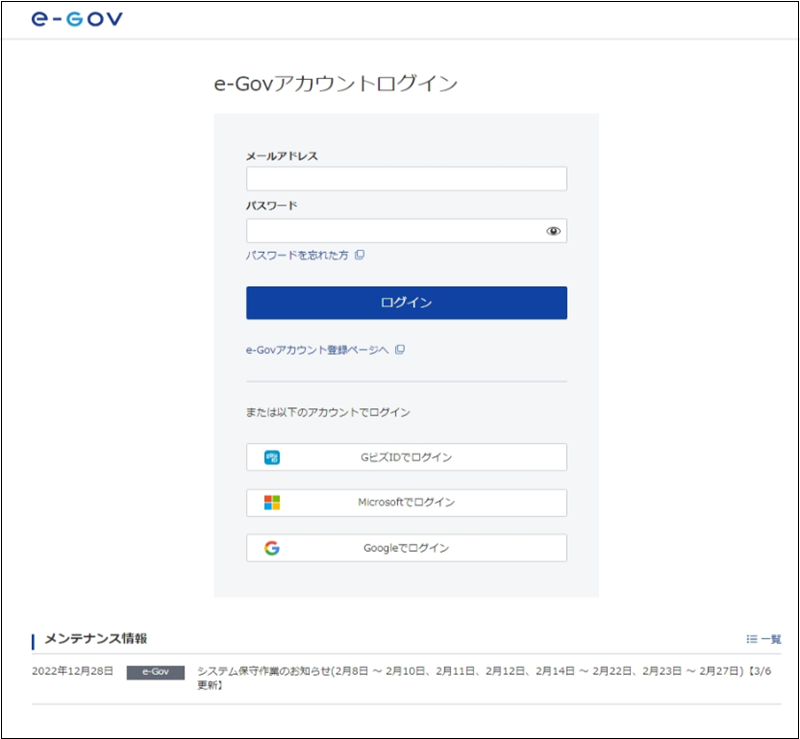The width and height of the screenshot is (800, 739).
Task: Click the blue ログイン button
Action: pyautogui.click(x=406, y=303)
